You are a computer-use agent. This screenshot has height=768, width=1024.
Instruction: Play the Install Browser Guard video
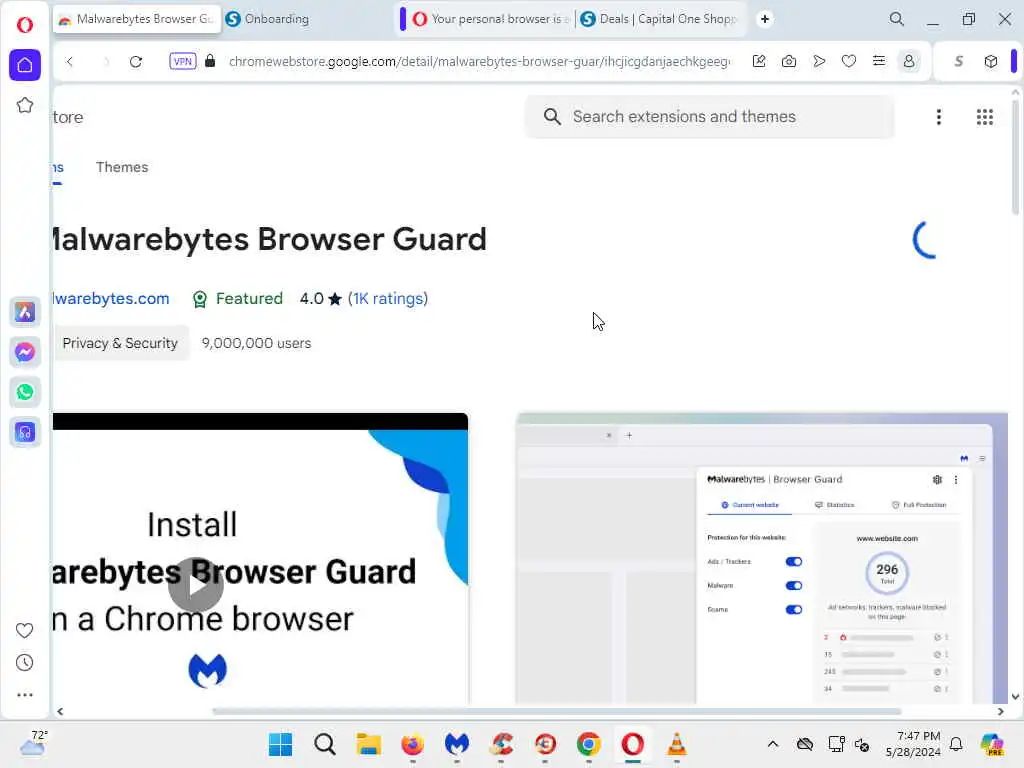click(195, 584)
